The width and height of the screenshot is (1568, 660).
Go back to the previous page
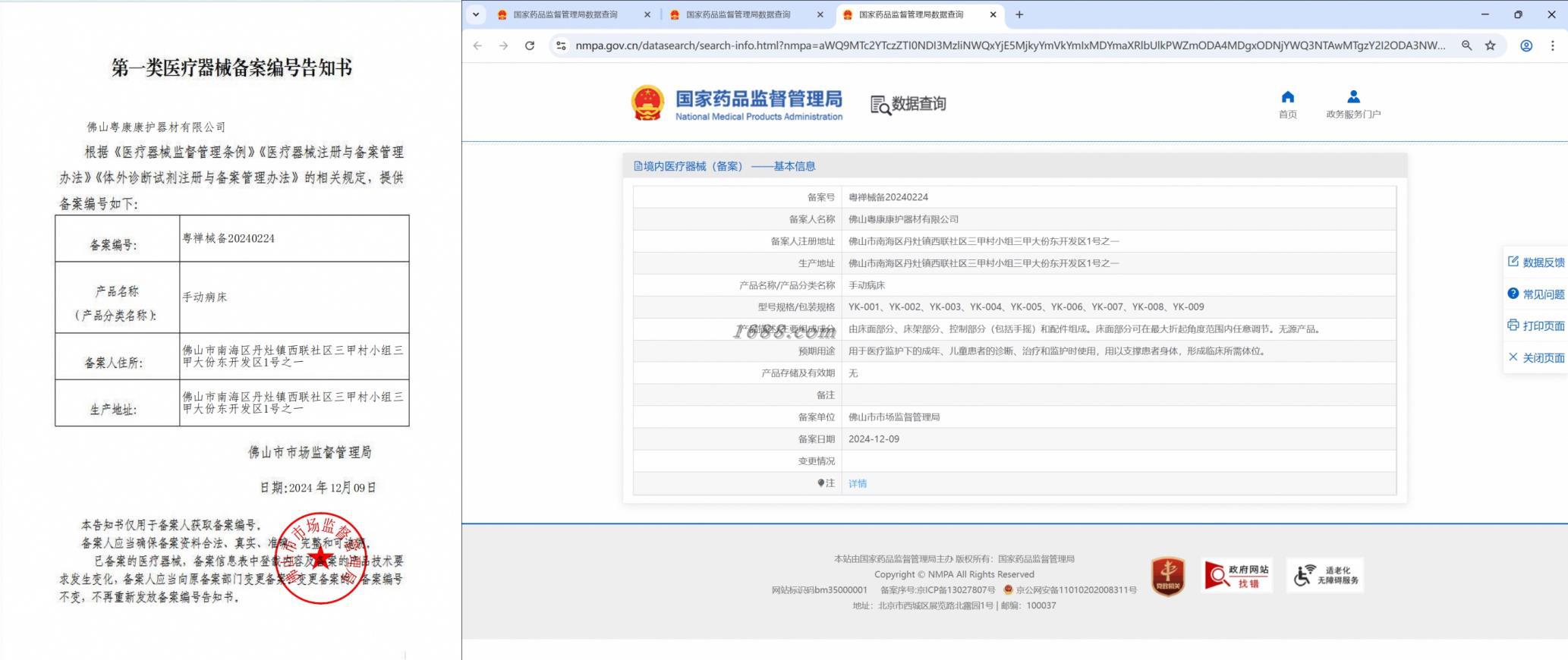[477, 46]
